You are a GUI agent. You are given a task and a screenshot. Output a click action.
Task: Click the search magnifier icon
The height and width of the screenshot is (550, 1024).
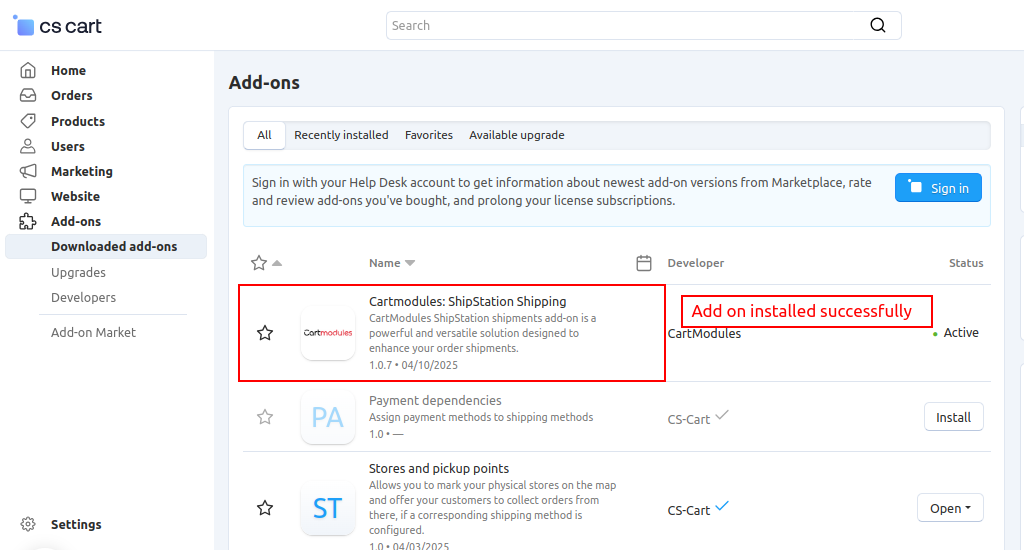(x=878, y=26)
